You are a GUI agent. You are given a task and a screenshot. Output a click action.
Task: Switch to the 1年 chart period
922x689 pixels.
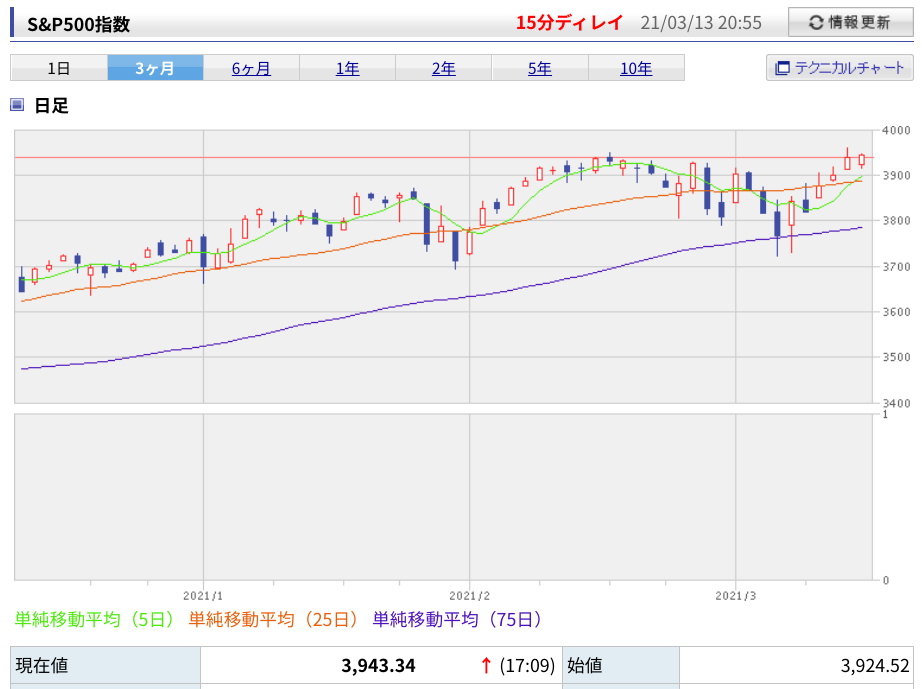348,68
